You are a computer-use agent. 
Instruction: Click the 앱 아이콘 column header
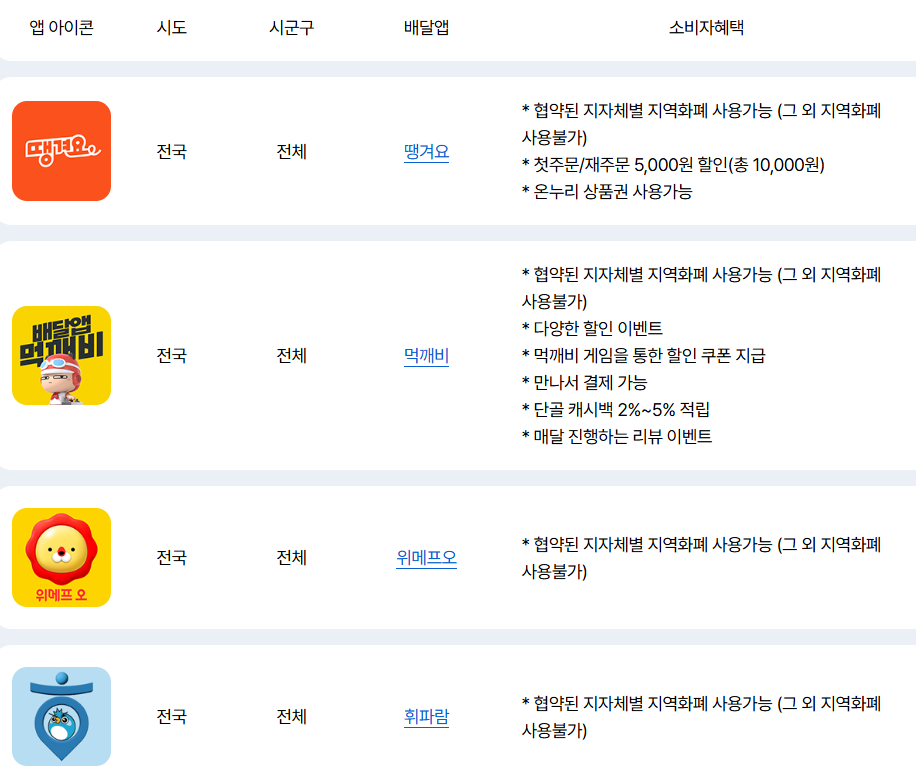click(x=61, y=27)
